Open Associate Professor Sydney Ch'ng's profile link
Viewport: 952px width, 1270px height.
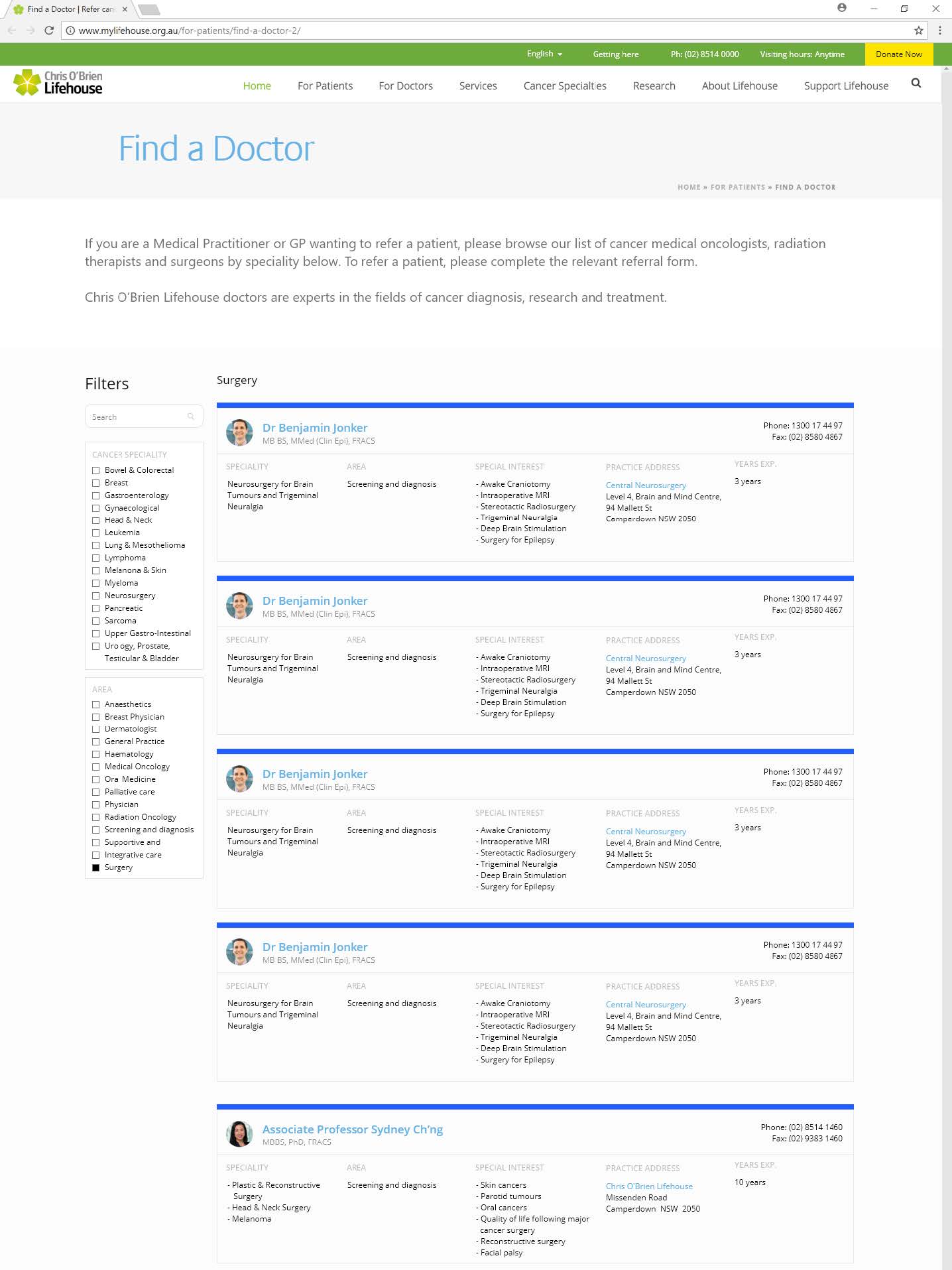coord(353,1129)
